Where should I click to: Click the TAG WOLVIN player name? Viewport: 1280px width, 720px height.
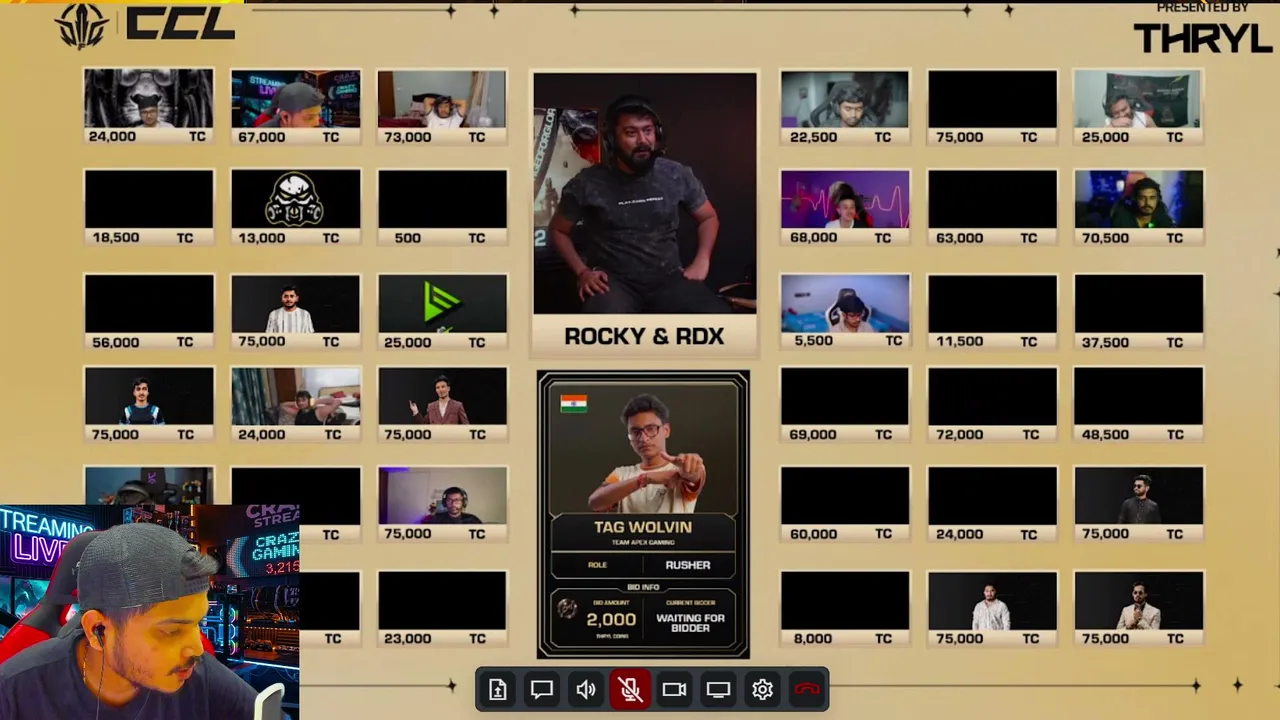[x=643, y=527]
